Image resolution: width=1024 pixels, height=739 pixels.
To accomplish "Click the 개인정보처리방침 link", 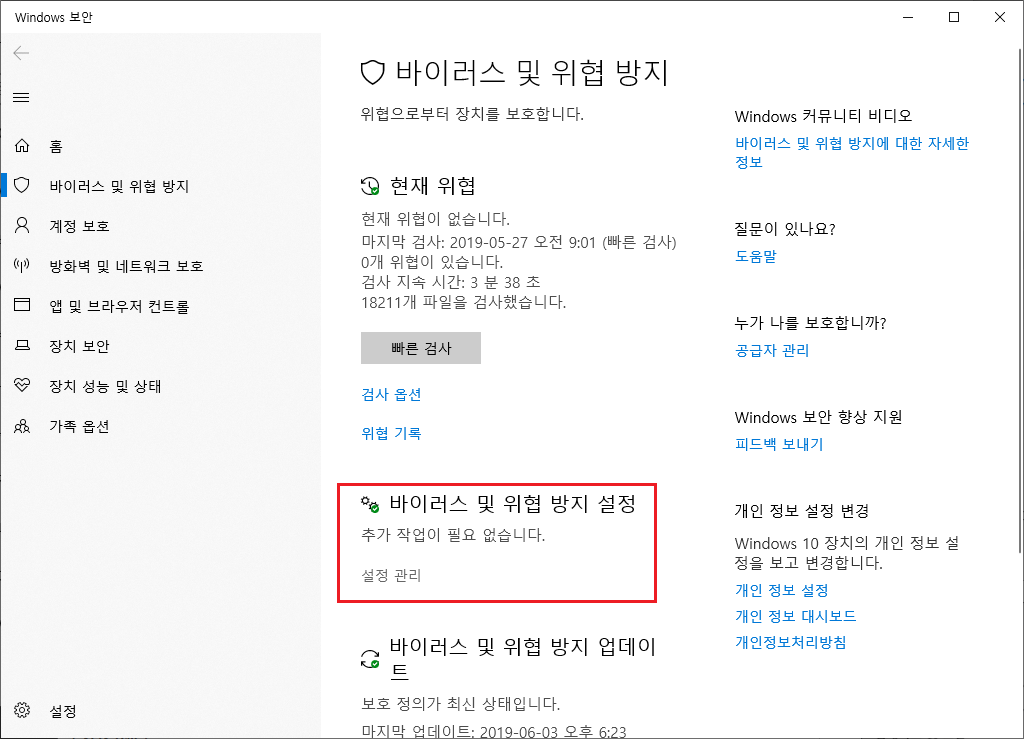I will (x=790, y=642).
